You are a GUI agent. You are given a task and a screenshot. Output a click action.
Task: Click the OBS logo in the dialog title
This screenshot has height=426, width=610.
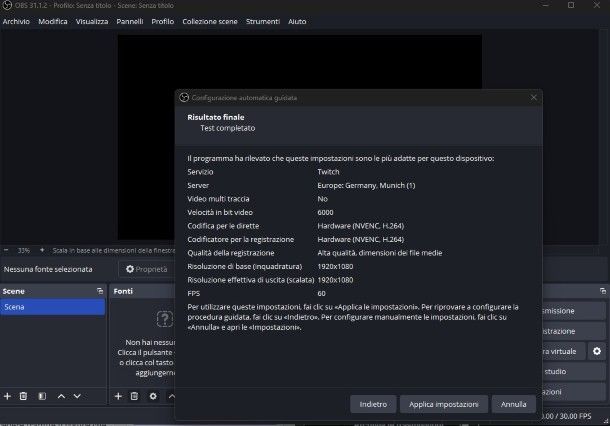184,98
